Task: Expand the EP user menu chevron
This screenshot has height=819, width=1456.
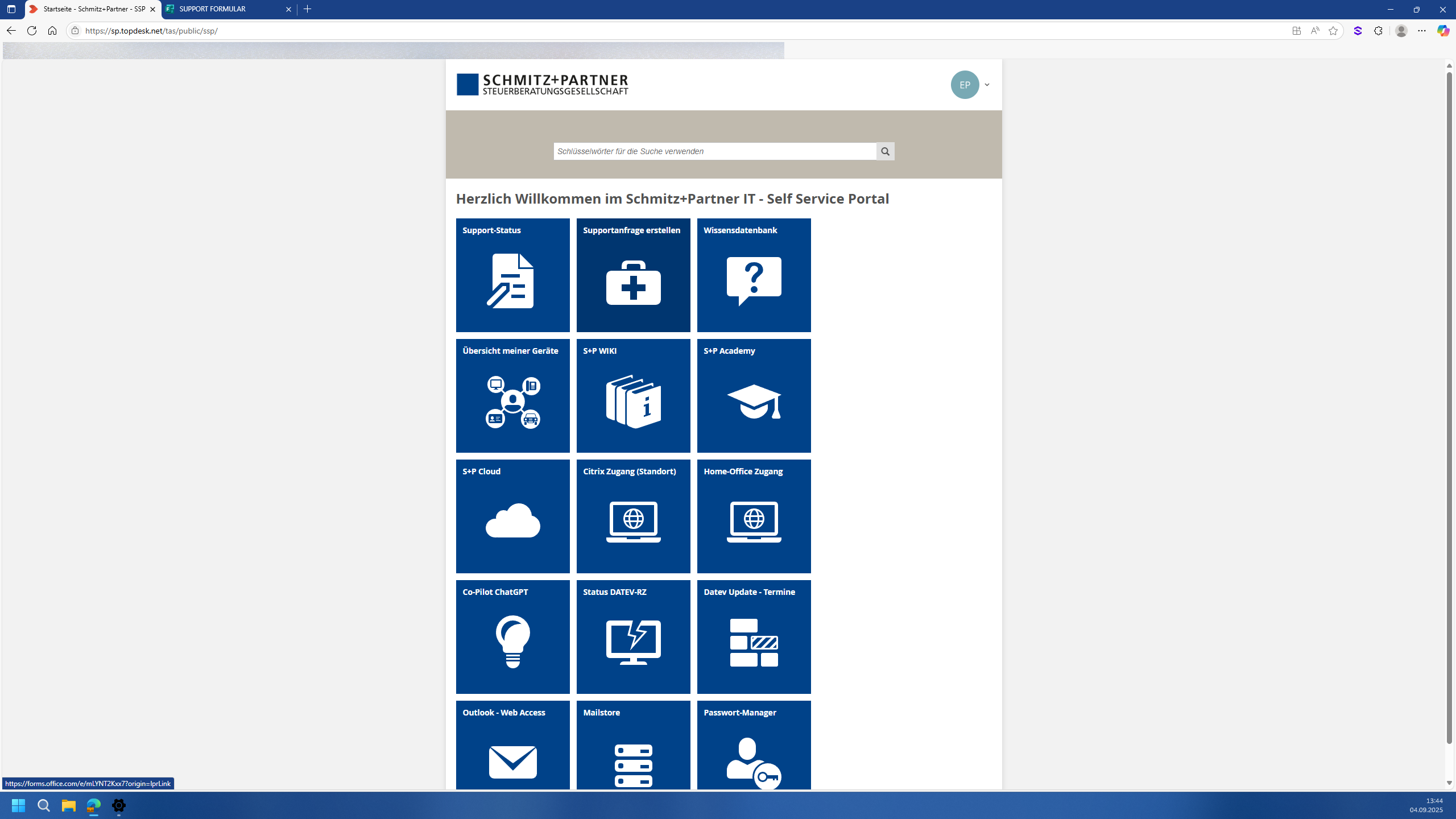Action: click(x=987, y=85)
